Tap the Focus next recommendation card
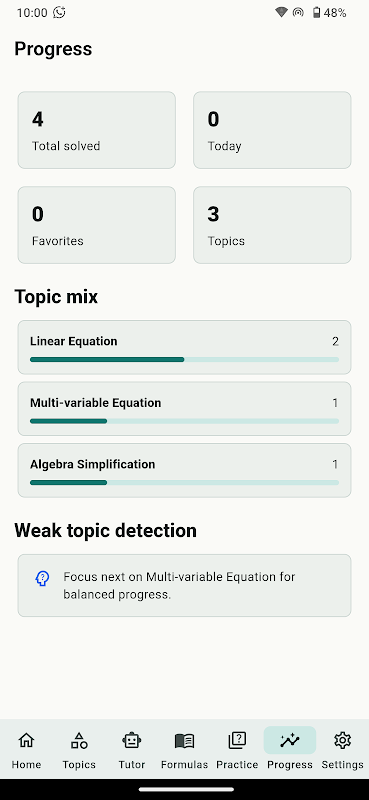Screen dimensions: 369x800 point(184,585)
